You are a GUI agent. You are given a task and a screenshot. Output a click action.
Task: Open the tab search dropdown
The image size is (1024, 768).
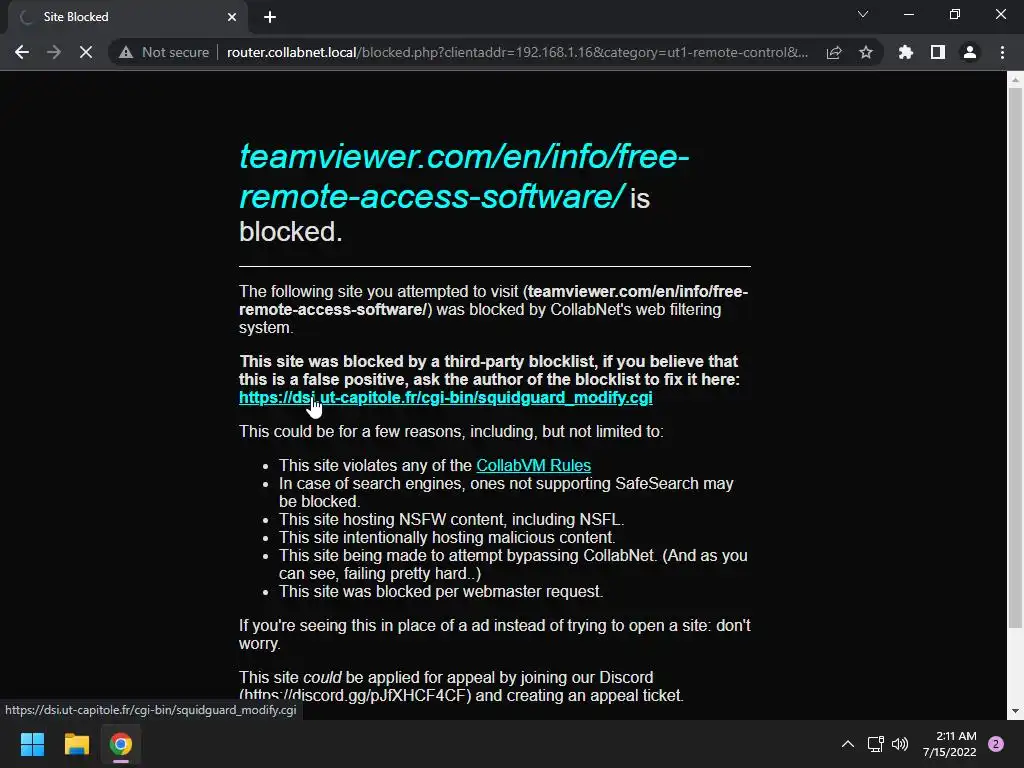tap(863, 14)
